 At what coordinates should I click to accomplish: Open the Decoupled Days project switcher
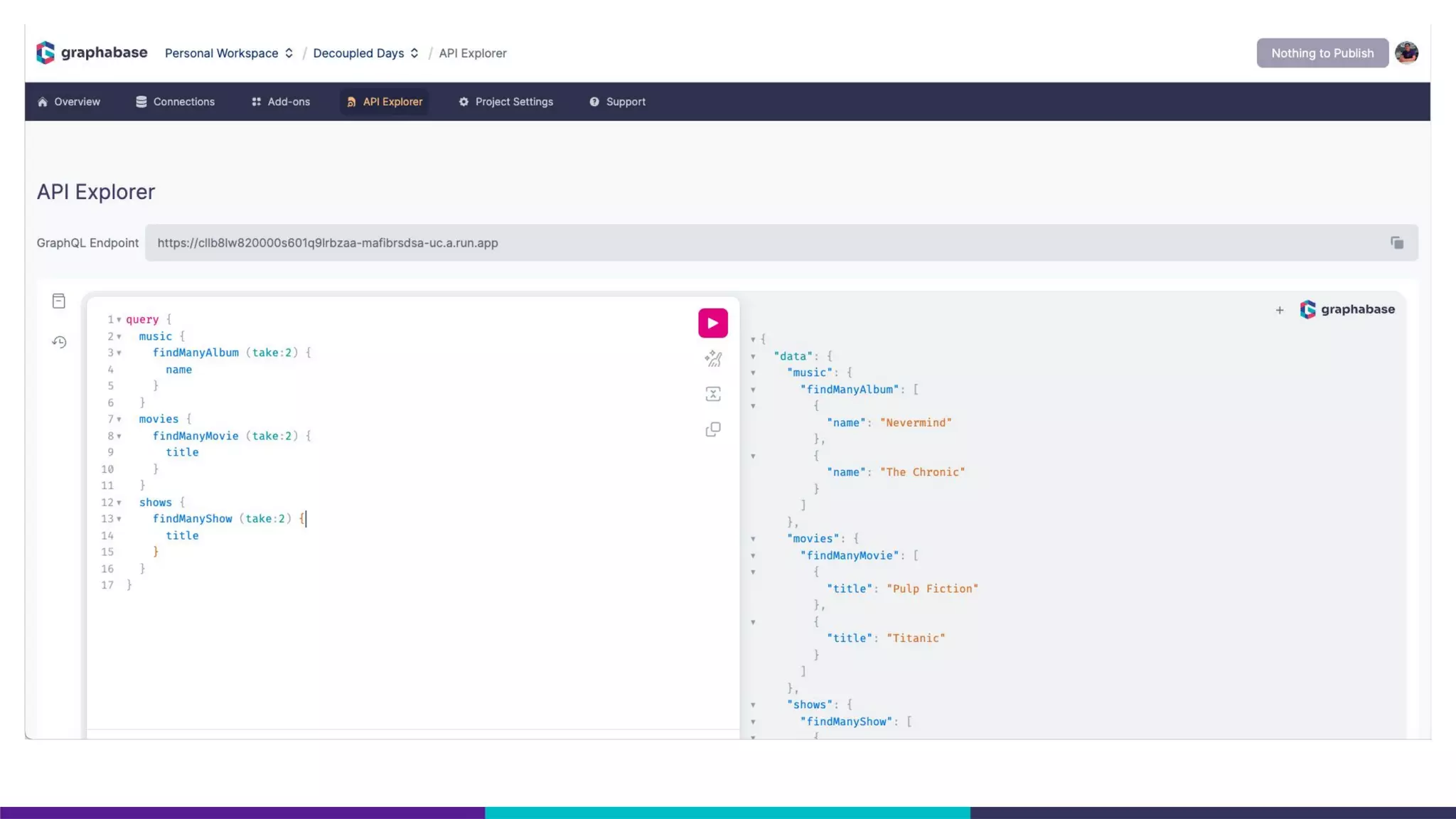365,53
